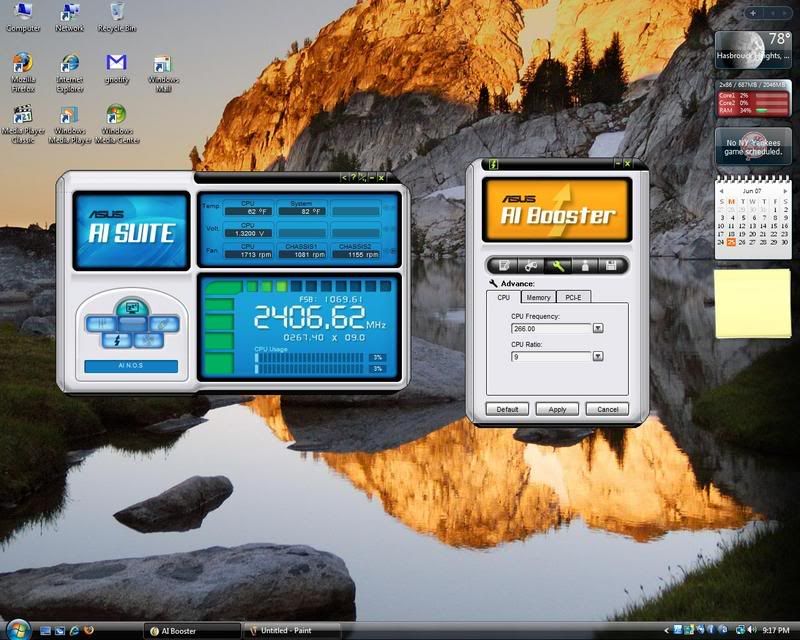Click the weather gadget showing 78°
Screen dimensions: 800x640
pyautogui.click(x=753, y=49)
